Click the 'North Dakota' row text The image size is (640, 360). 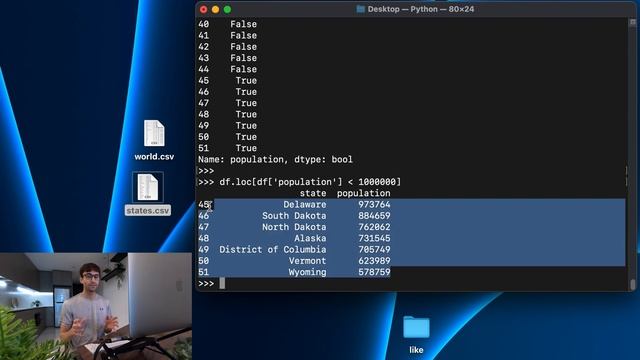[294, 227]
